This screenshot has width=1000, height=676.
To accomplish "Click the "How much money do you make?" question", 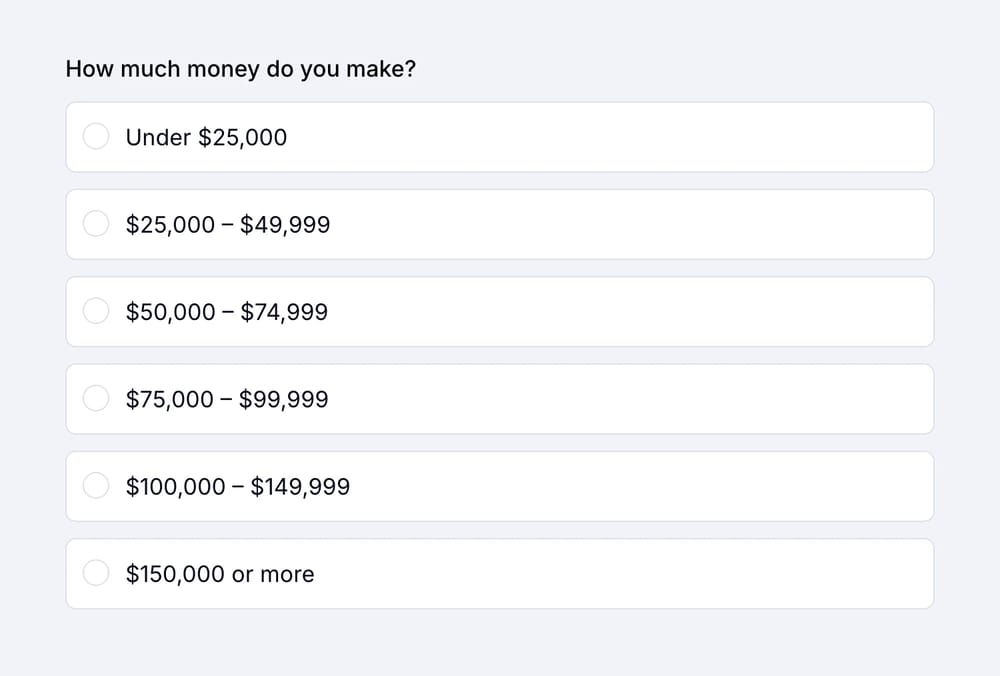I will coord(240,70).
